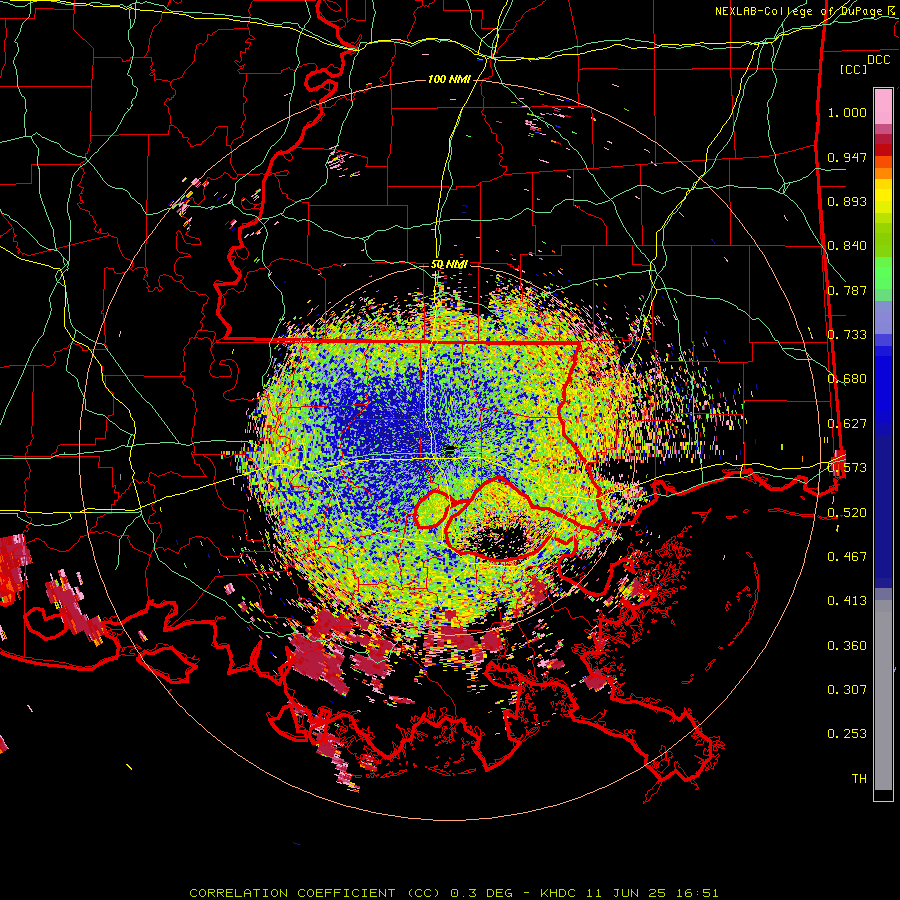Click the 0.573 color scale value
The width and height of the screenshot is (900, 900).
point(847,468)
